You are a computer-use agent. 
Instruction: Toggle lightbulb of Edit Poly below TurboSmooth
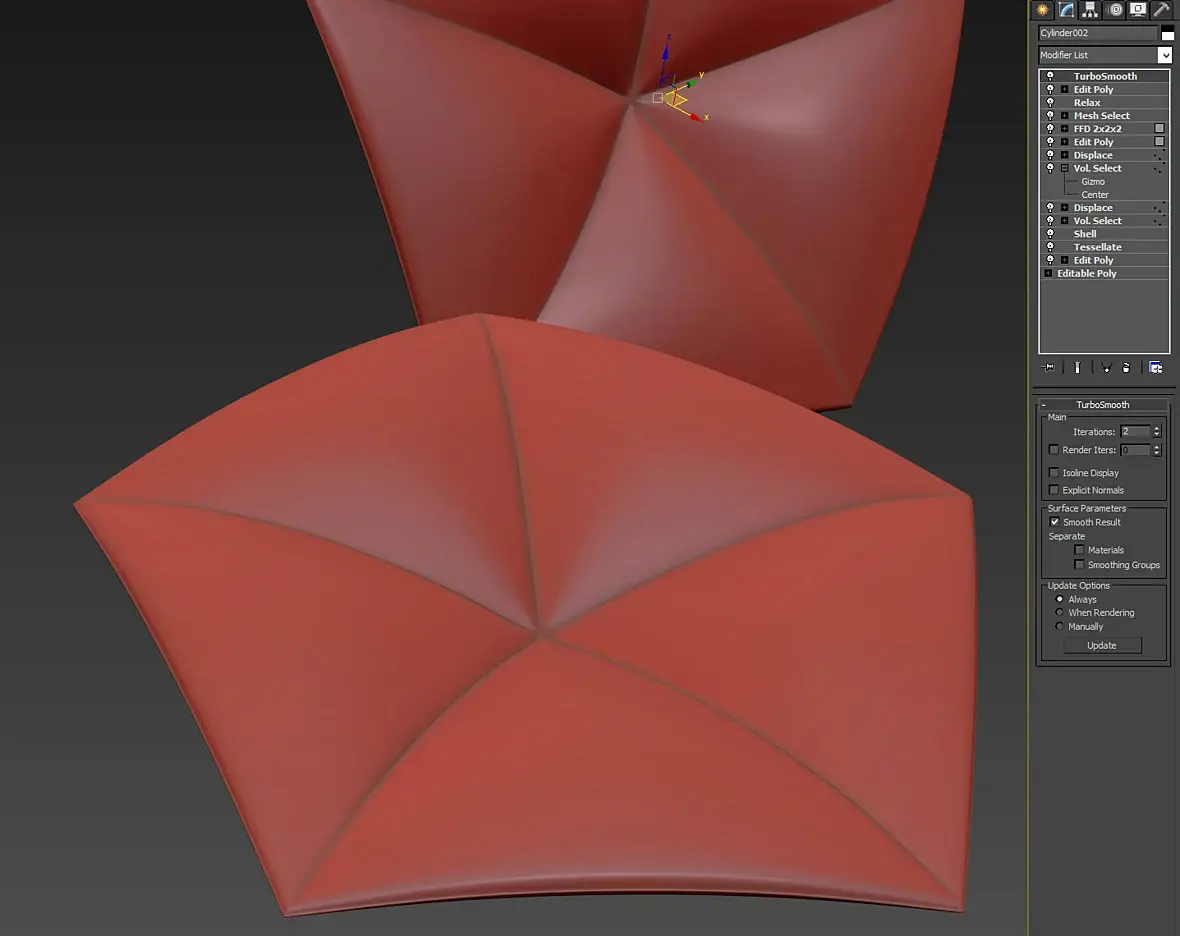(x=1051, y=89)
